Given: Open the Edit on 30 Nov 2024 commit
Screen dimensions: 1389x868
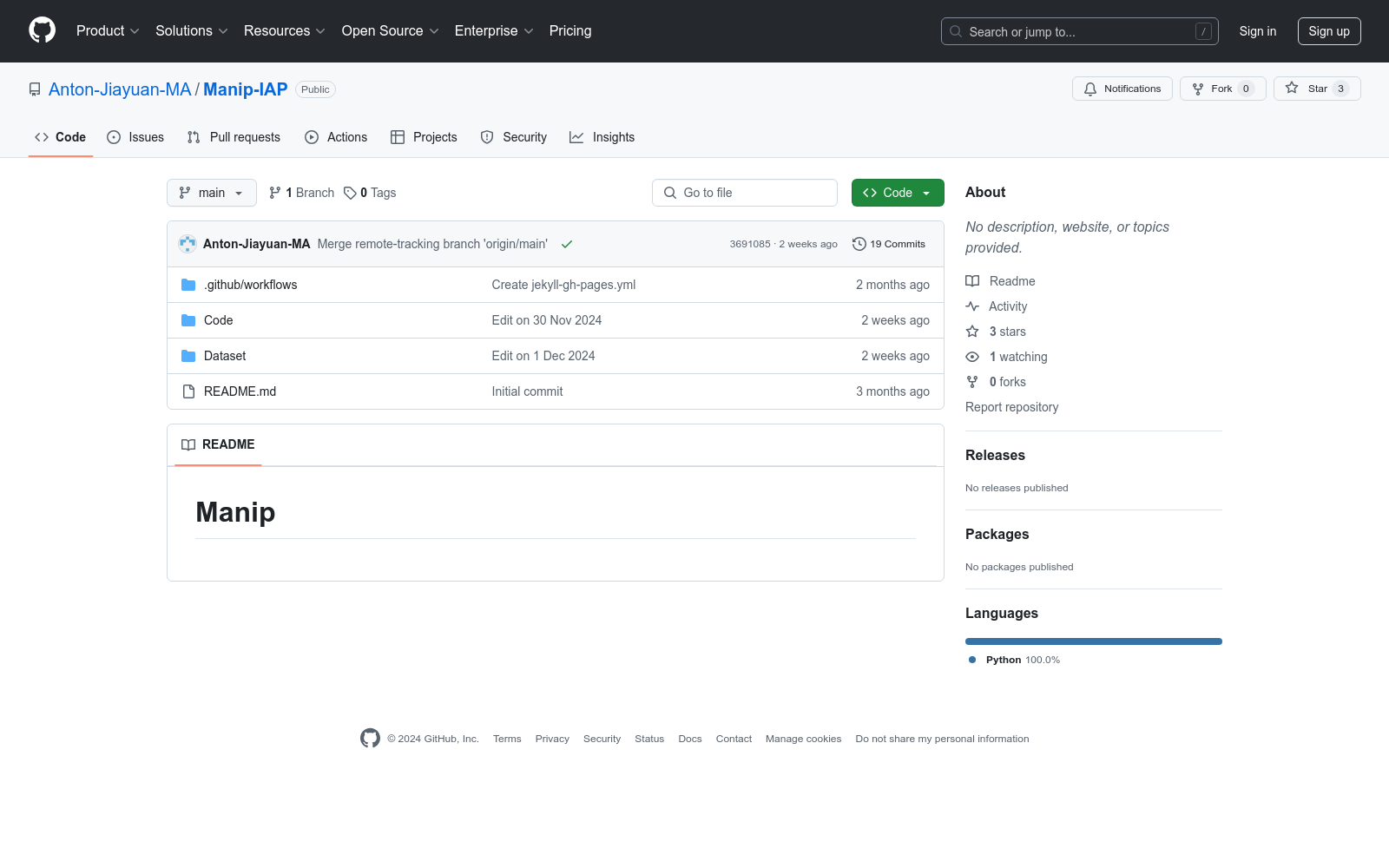Looking at the screenshot, I should coord(547,320).
